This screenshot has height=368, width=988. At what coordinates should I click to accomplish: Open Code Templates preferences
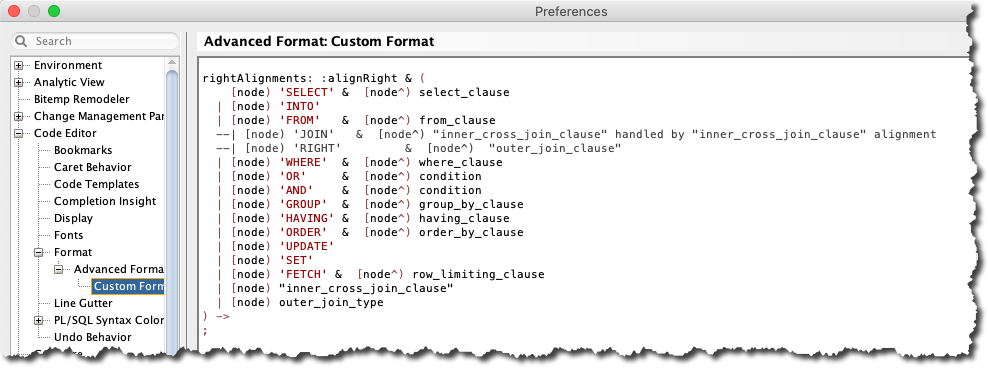click(x=96, y=185)
